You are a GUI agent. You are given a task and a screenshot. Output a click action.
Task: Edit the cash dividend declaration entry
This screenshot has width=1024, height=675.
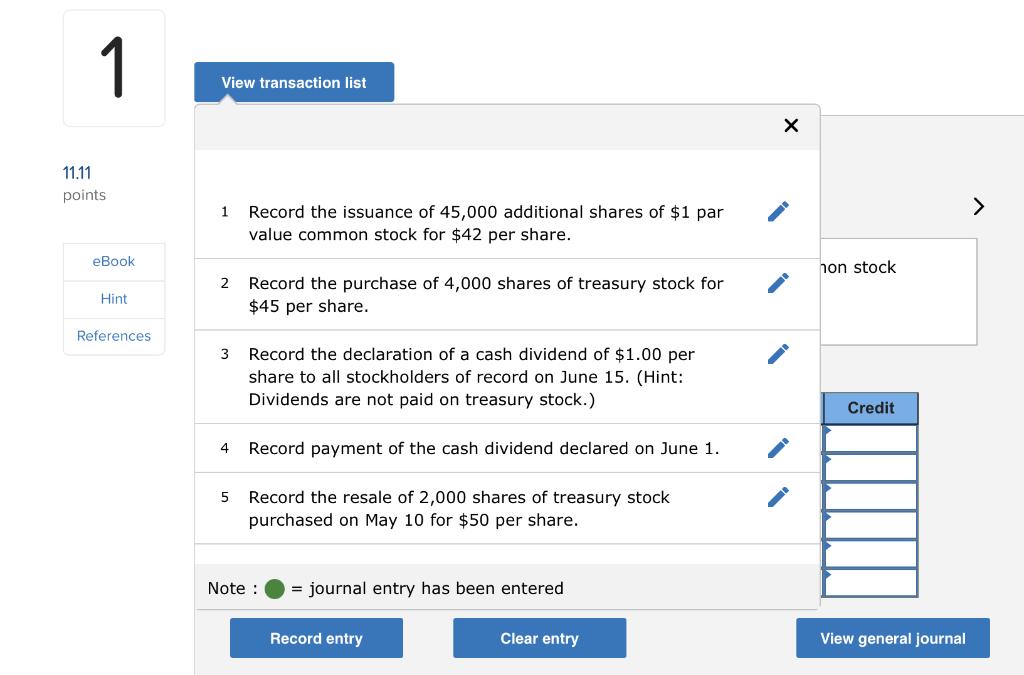[x=778, y=353]
